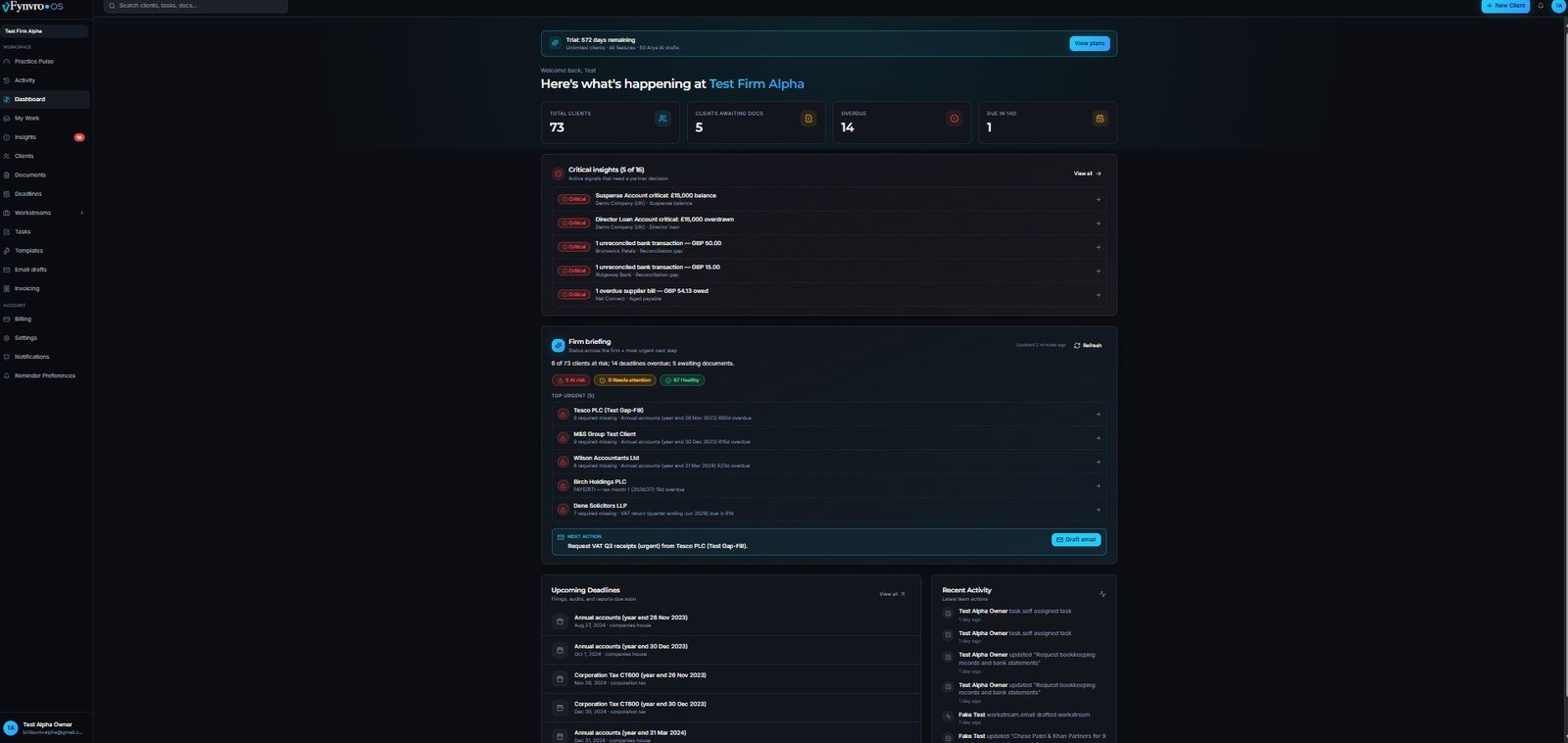Click the Deadlines sidebar icon
1568x743 pixels.
7,194
